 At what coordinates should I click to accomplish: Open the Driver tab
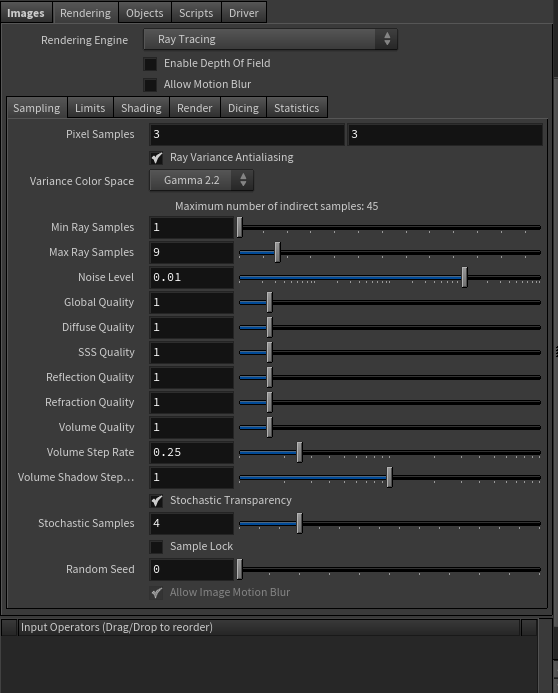243,12
